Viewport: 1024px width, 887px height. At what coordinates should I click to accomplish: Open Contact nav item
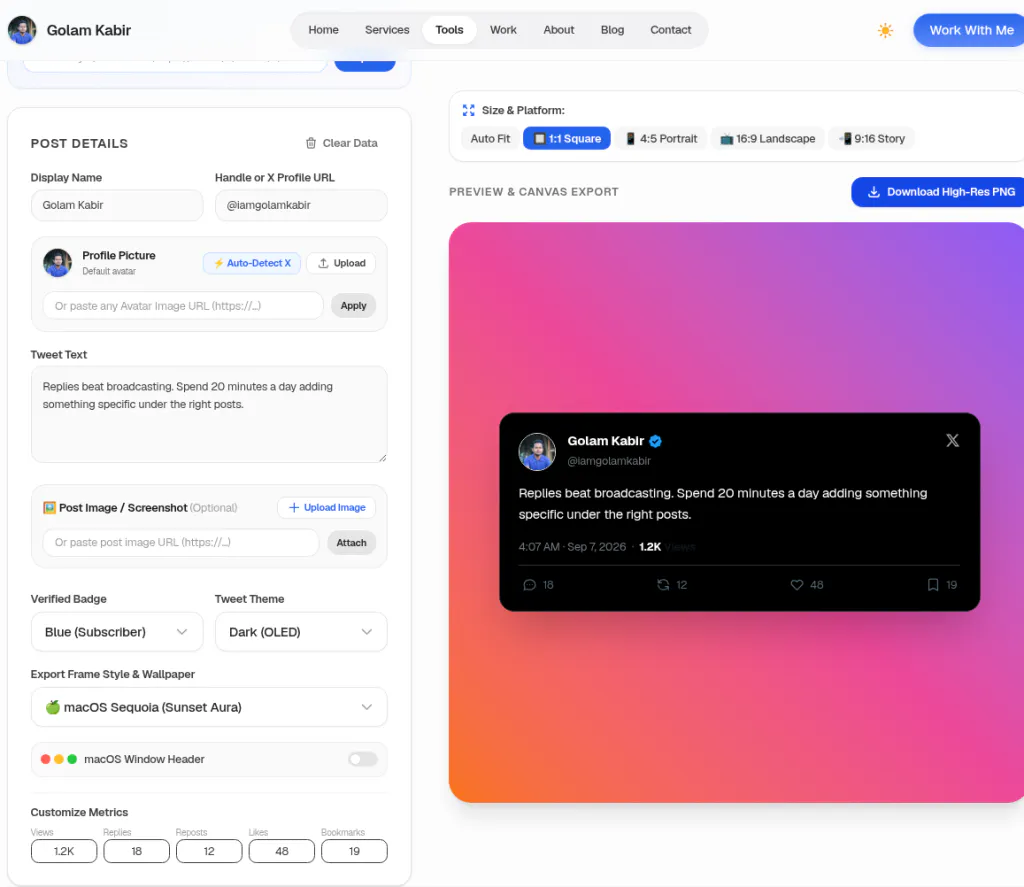tap(671, 30)
